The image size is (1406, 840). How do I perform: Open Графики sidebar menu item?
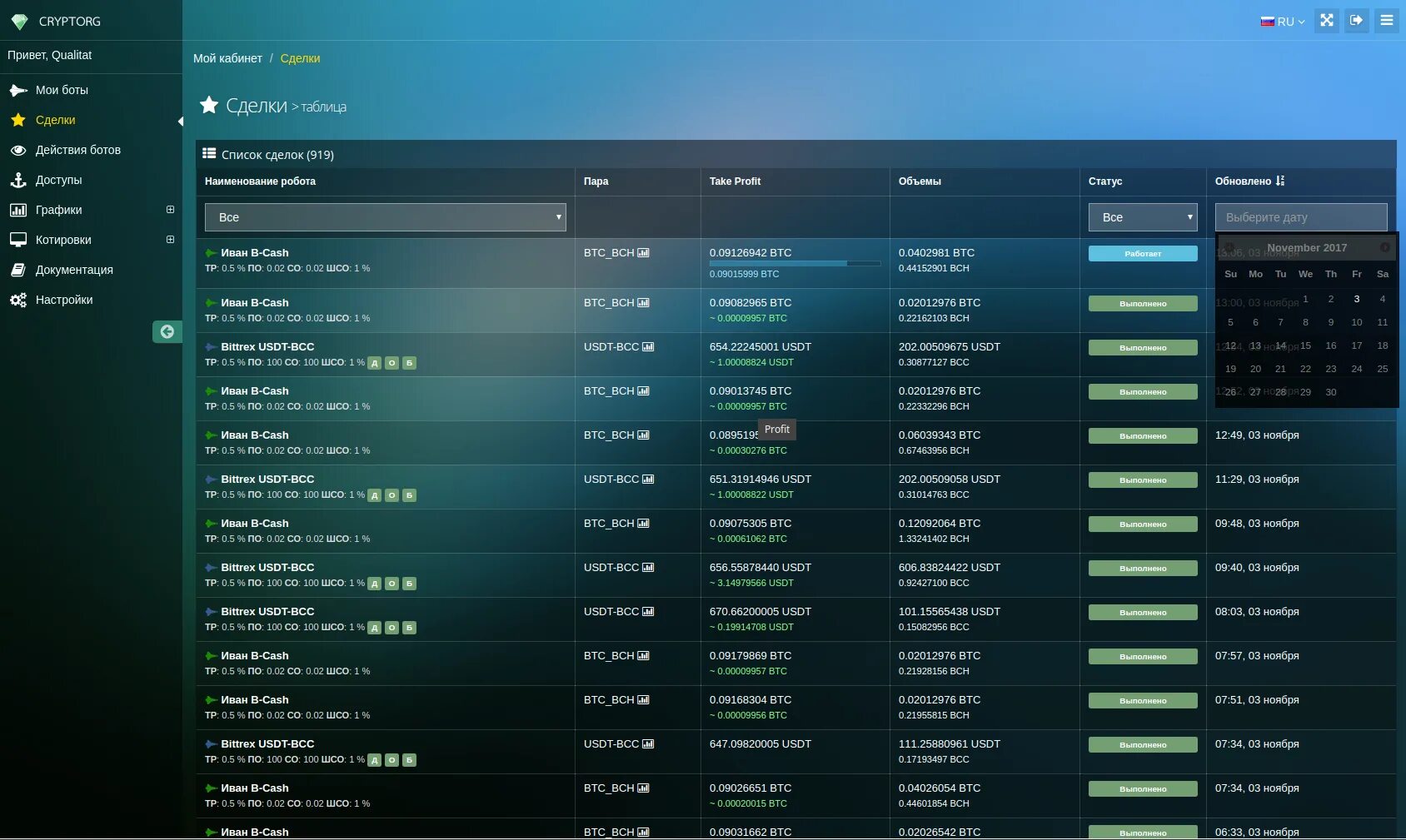[x=91, y=210]
